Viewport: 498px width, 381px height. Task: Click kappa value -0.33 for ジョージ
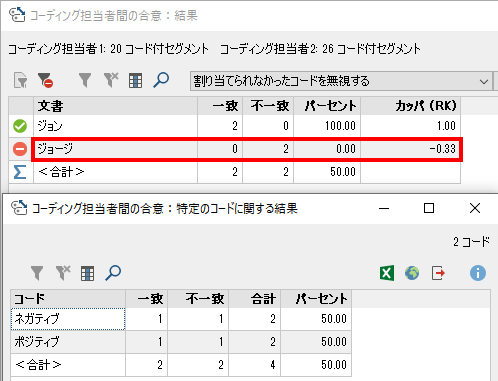click(443, 149)
